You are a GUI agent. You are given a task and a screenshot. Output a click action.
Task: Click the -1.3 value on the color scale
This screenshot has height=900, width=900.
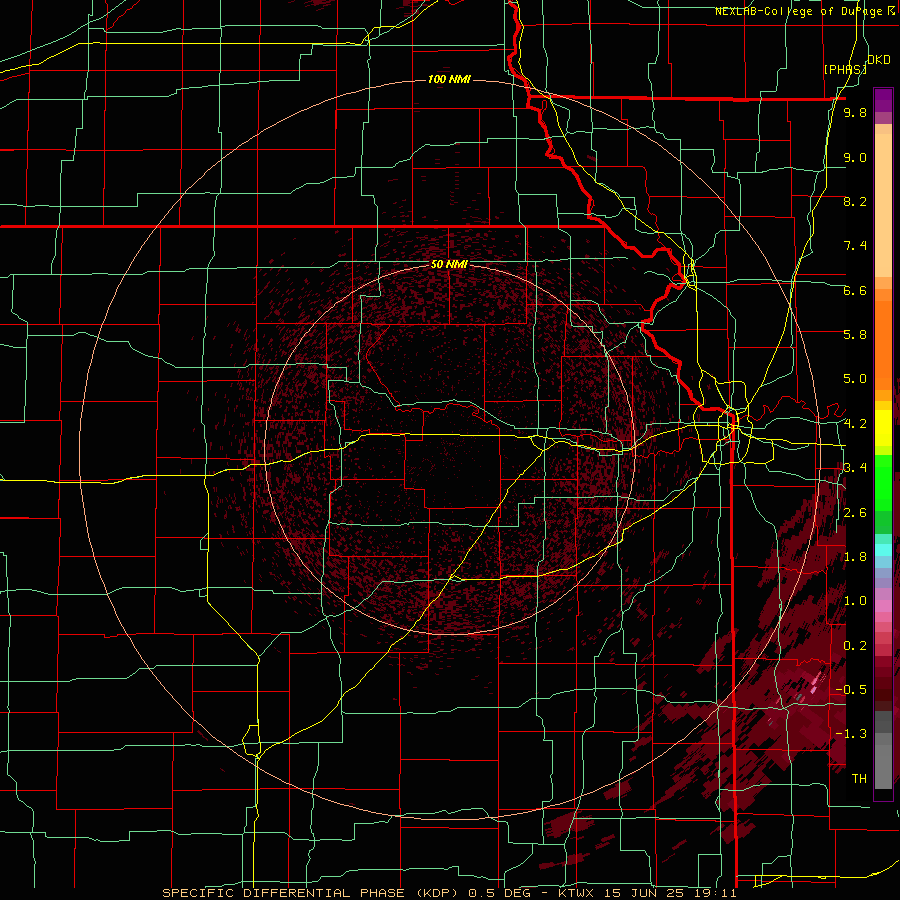coord(851,734)
